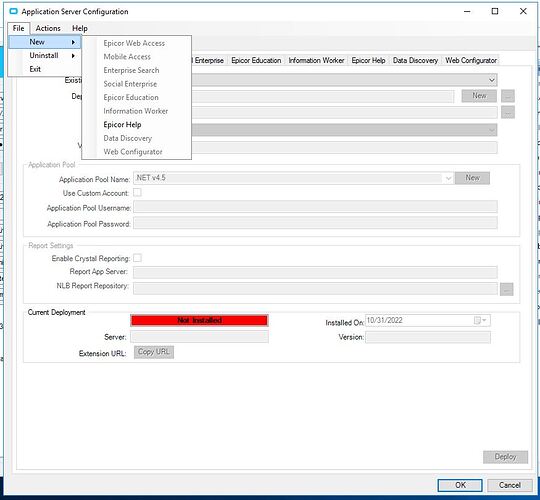
Task: Click the Copy URL button
Action: [154, 352]
